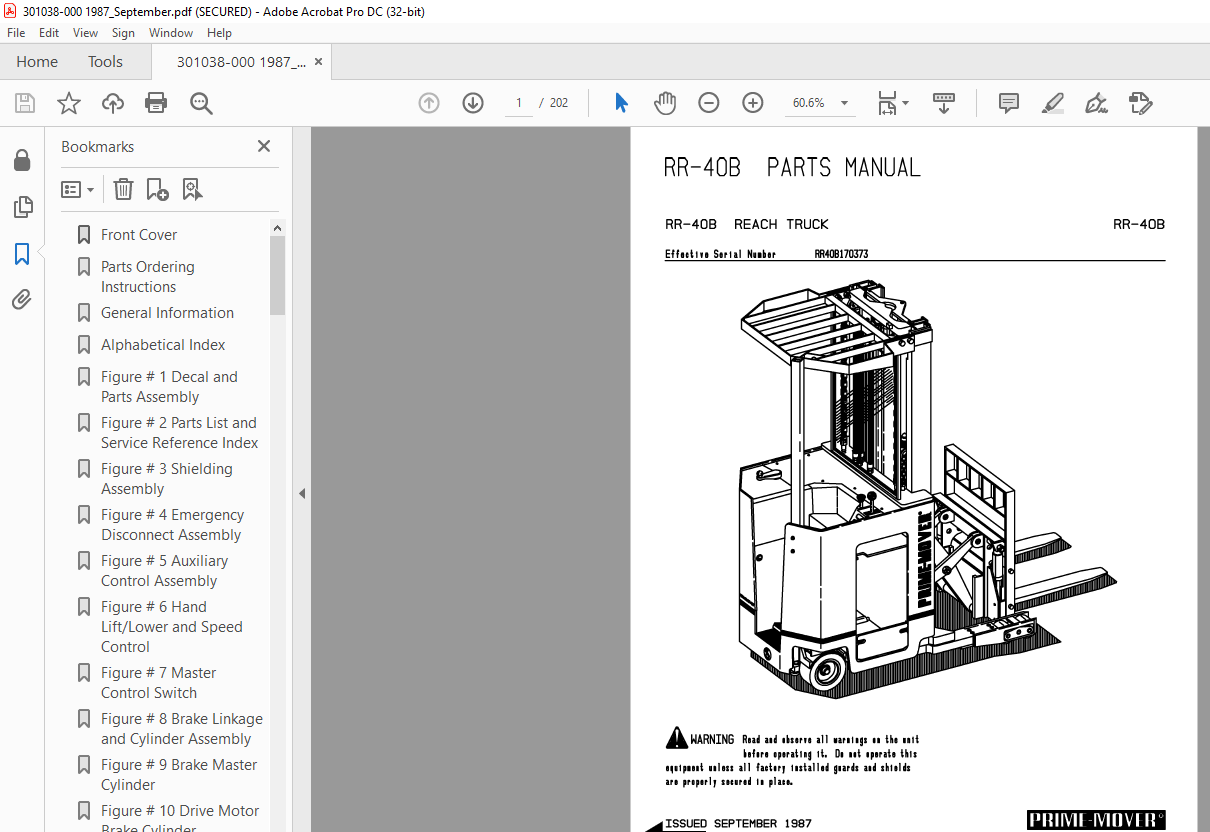Open the Help menu
This screenshot has height=832, width=1210.
pyautogui.click(x=219, y=33)
